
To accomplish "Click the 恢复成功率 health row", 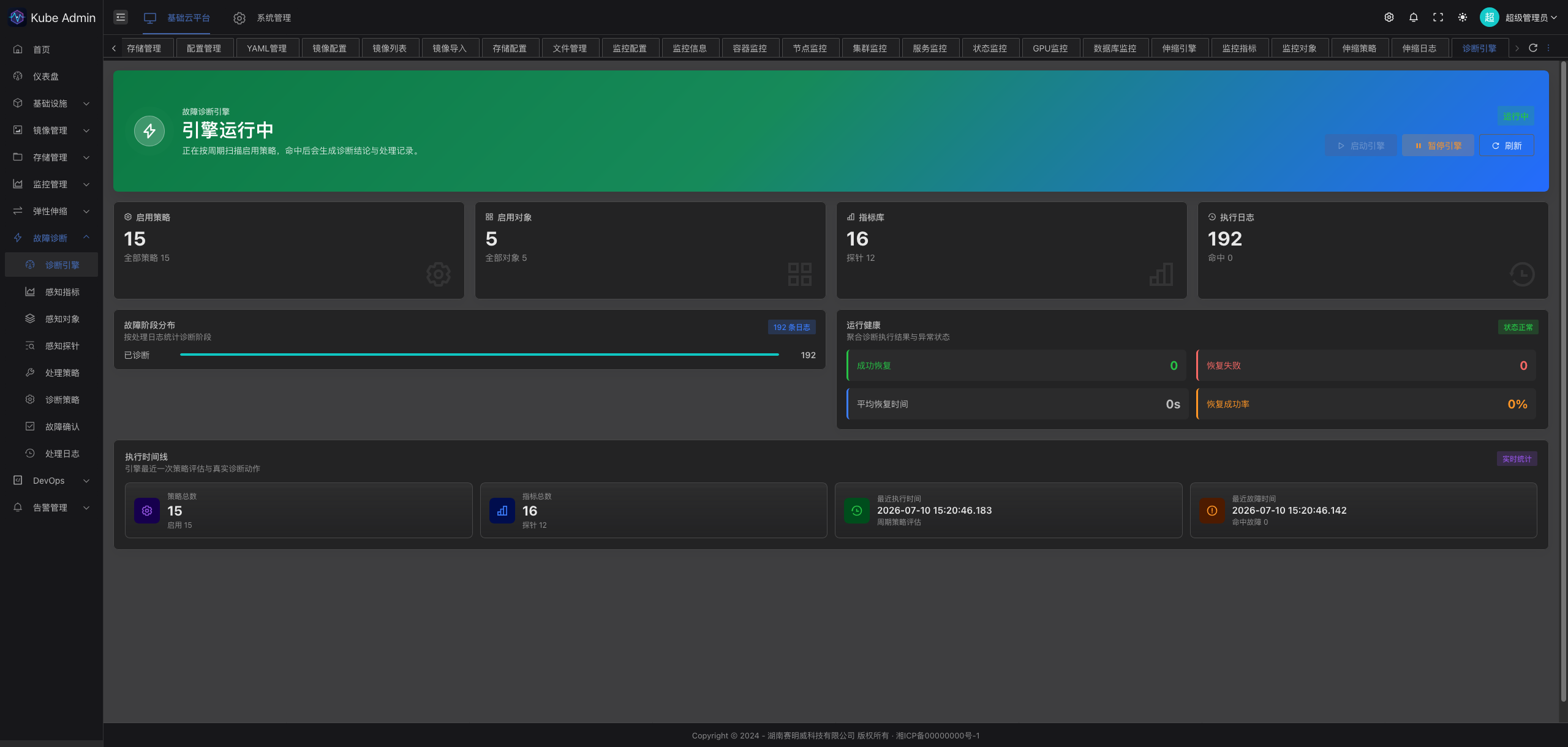I will pyautogui.click(x=1366, y=404).
